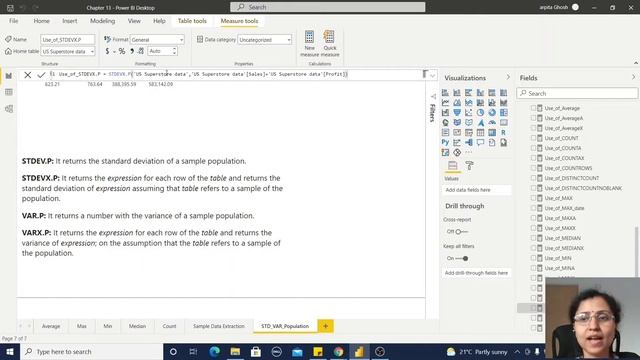The width and height of the screenshot is (640, 360).
Task: Click the Quick measure button
Action: coord(330,43)
